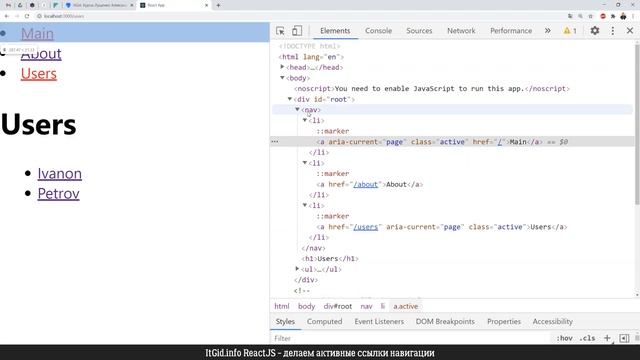The image size is (640, 360).
Task: Open a new browser tab with plus
Action: pyautogui.click(x=218, y=5)
